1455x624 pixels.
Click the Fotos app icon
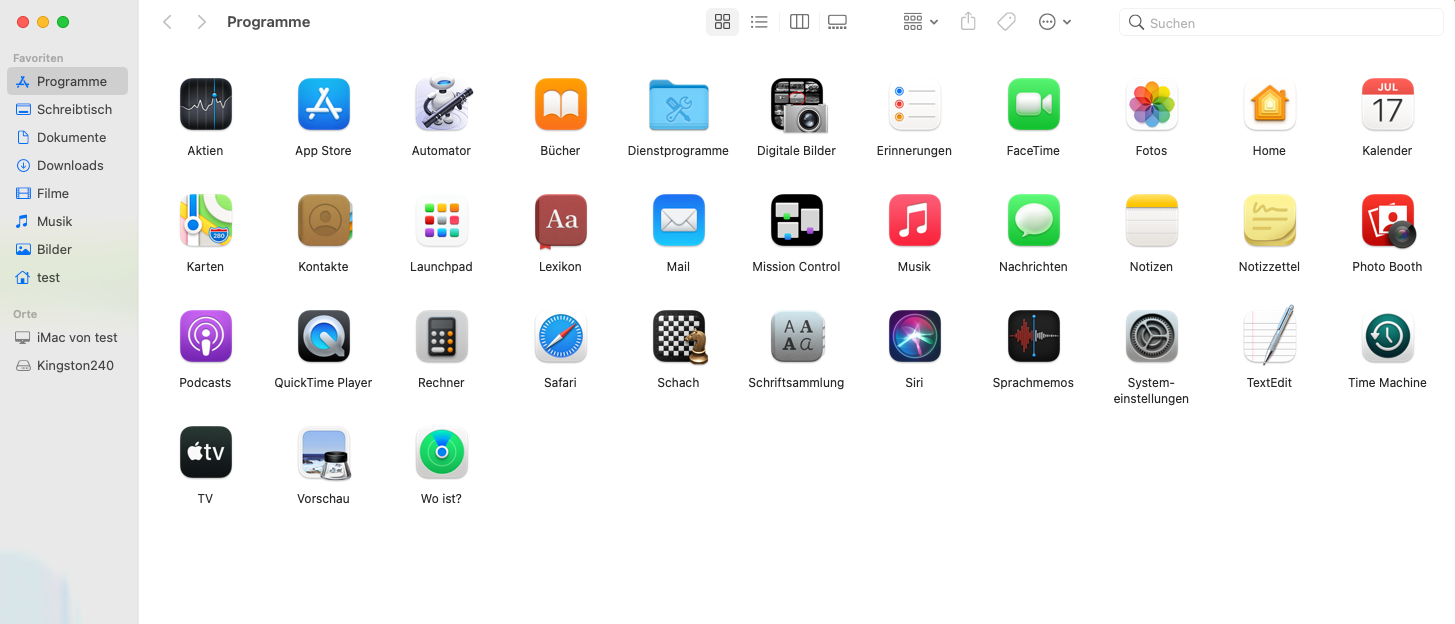point(1151,104)
